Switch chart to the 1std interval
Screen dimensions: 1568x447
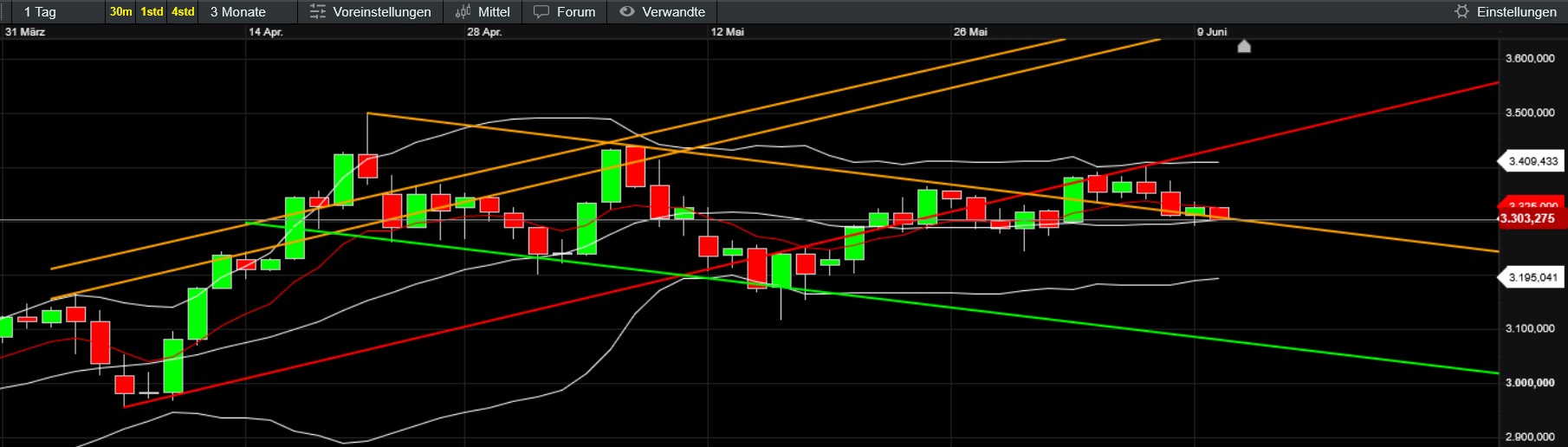(152, 12)
